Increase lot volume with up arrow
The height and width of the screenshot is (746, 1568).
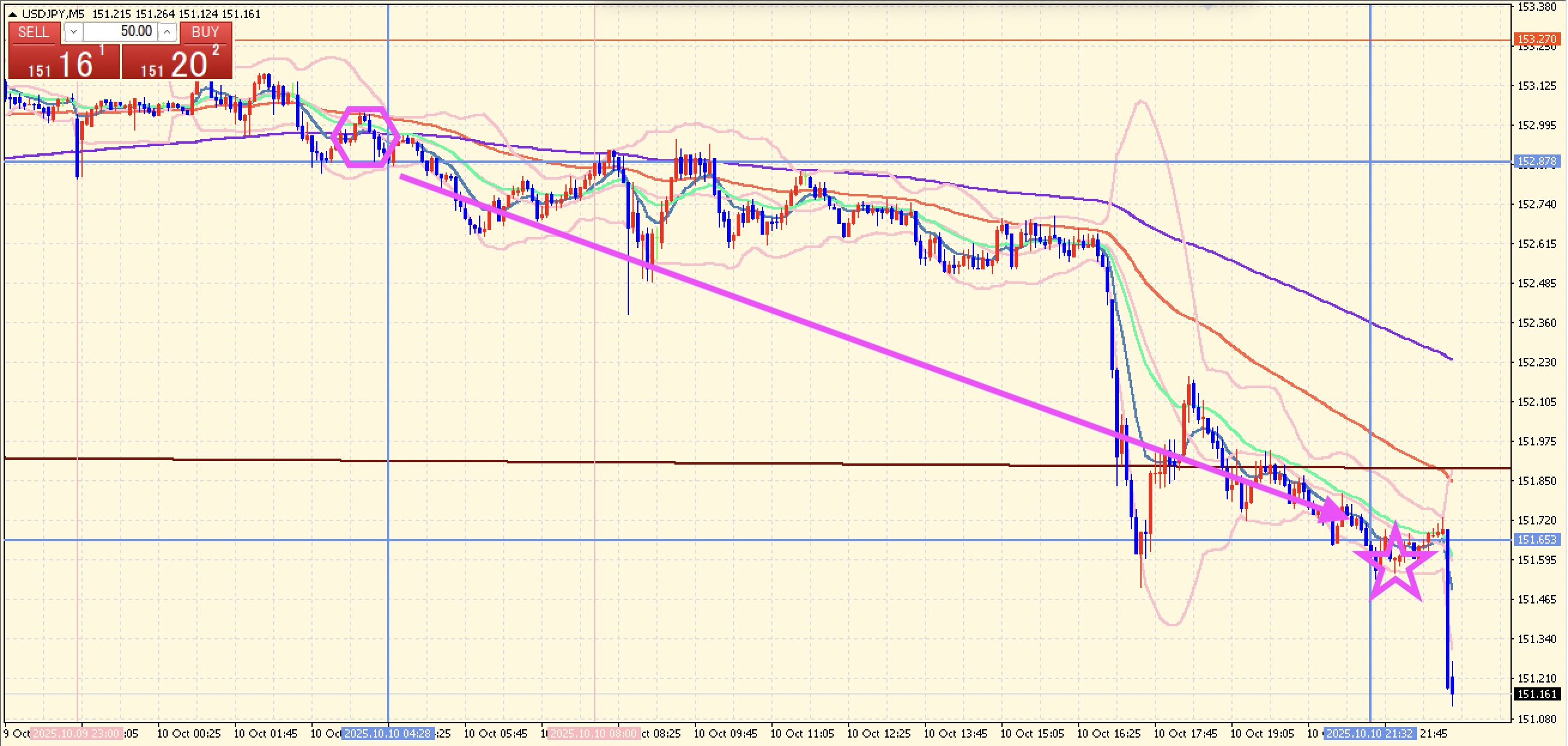pos(167,32)
